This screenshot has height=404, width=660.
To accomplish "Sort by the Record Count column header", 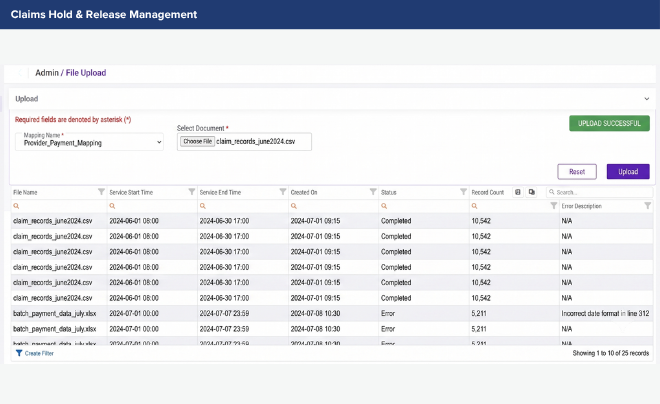I will [487, 192].
